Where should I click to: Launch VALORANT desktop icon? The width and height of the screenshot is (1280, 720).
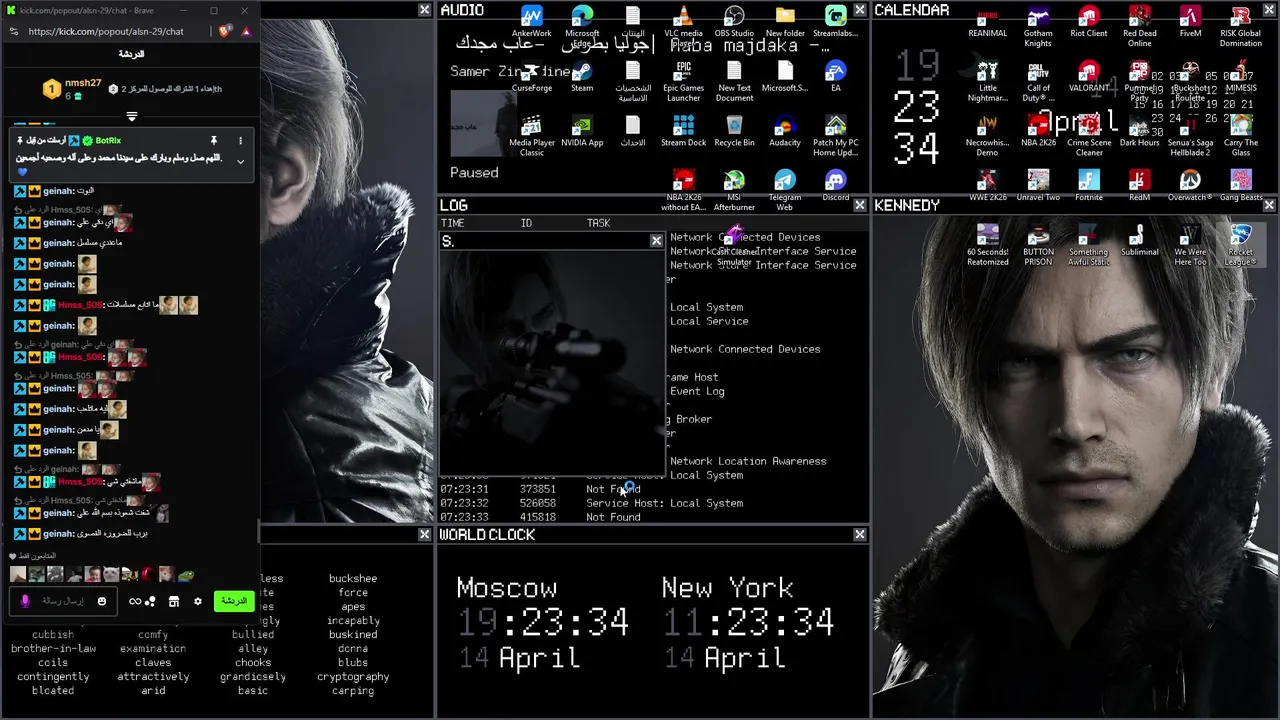click(x=1089, y=77)
